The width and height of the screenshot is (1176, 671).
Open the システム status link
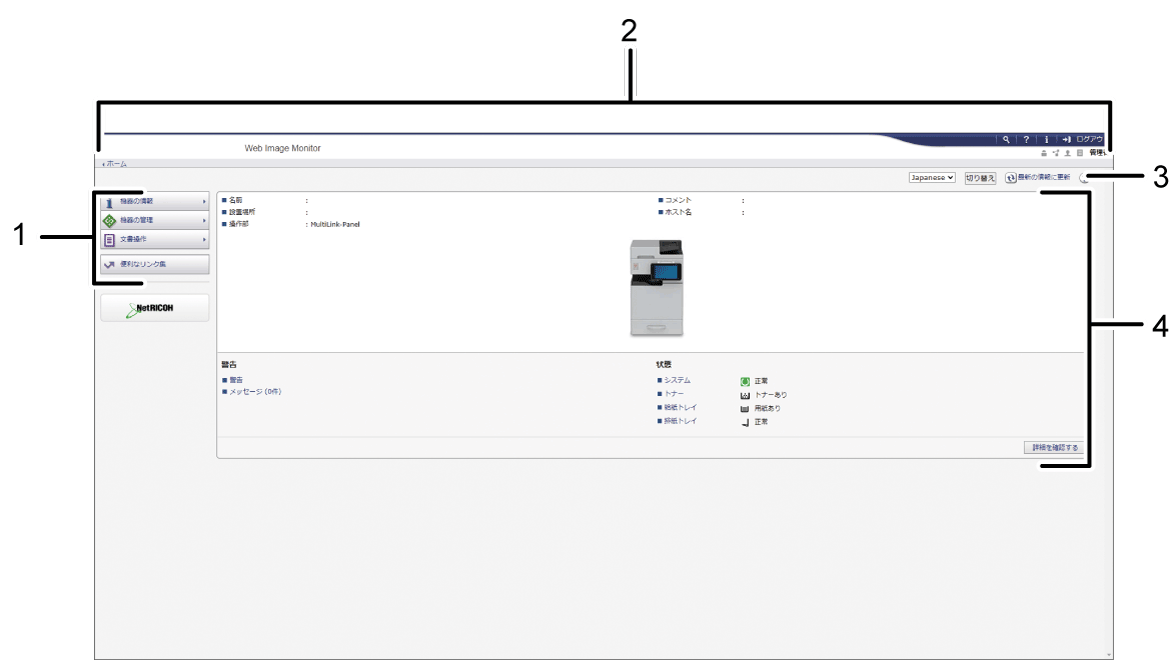point(676,381)
